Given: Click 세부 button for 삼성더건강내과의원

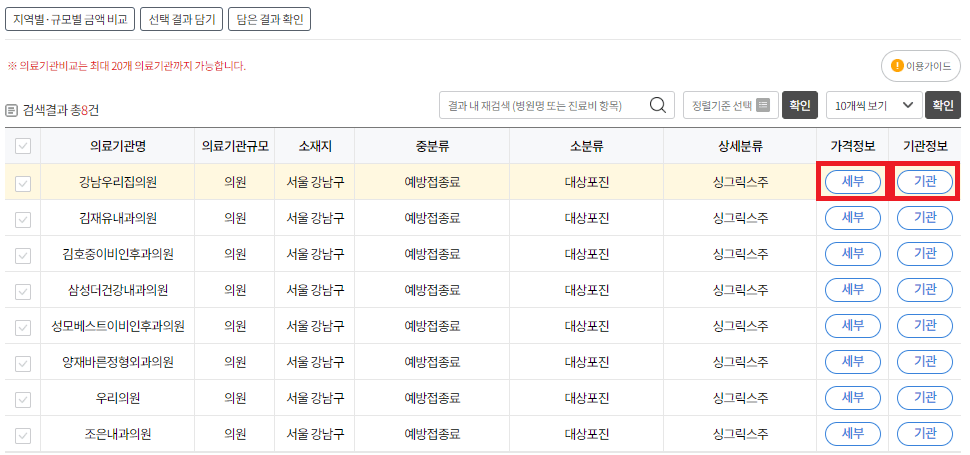Looking at the screenshot, I should click(x=852, y=291).
